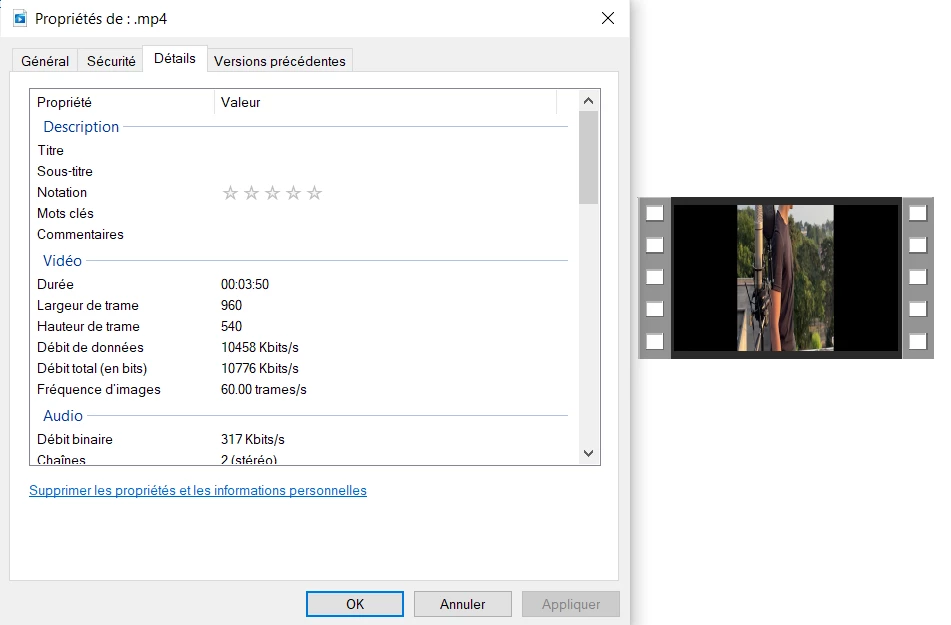Close the Propriétés dialog window
Screen dimensions: 951x625
pyautogui.click(x=608, y=18)
